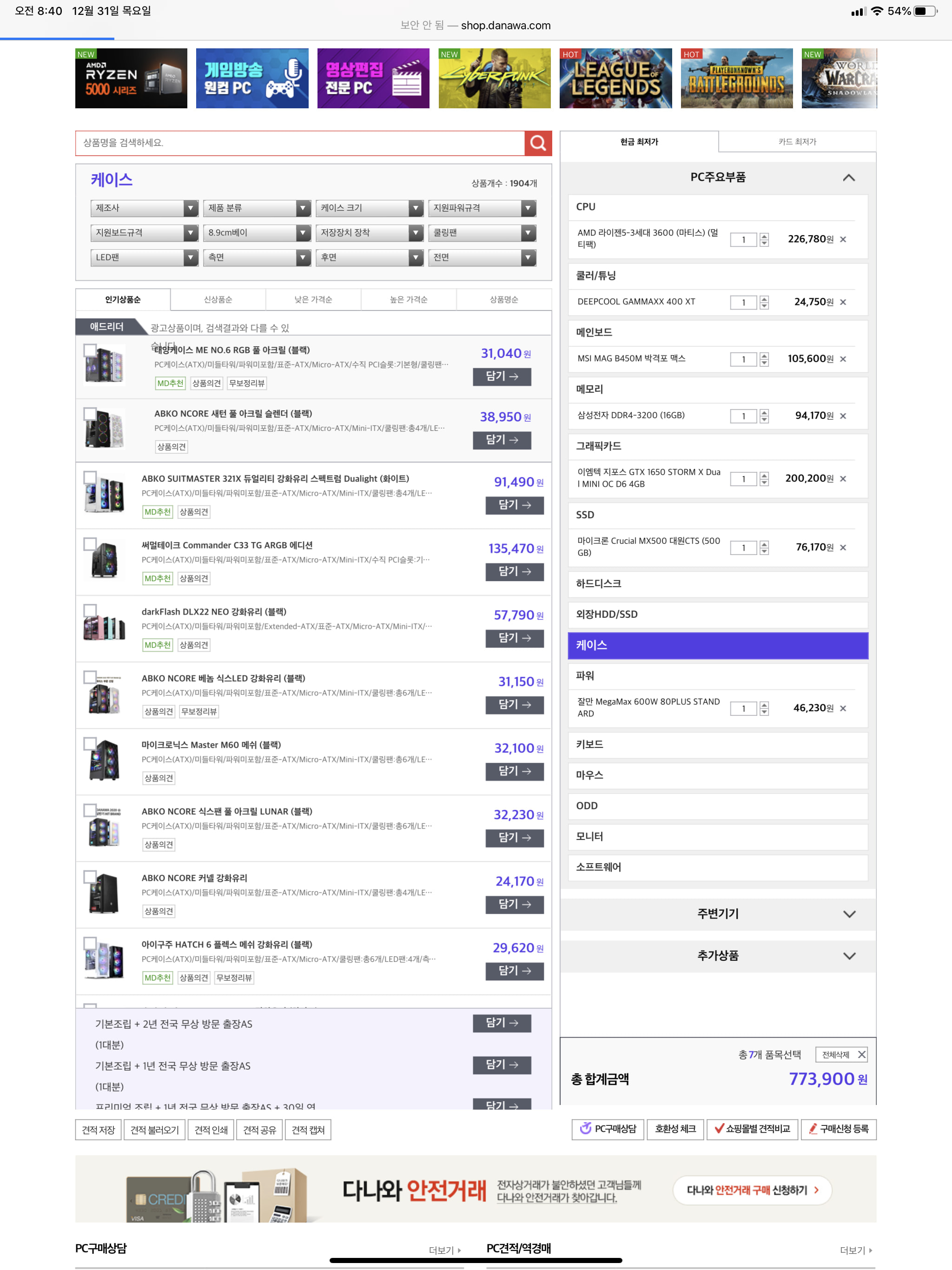Image resolution: width=952 pixels, height=1270 pixels.
Task: Open thumbnail of 써멀테이크 Commander C33 case
Action: (x=104, y=560)
